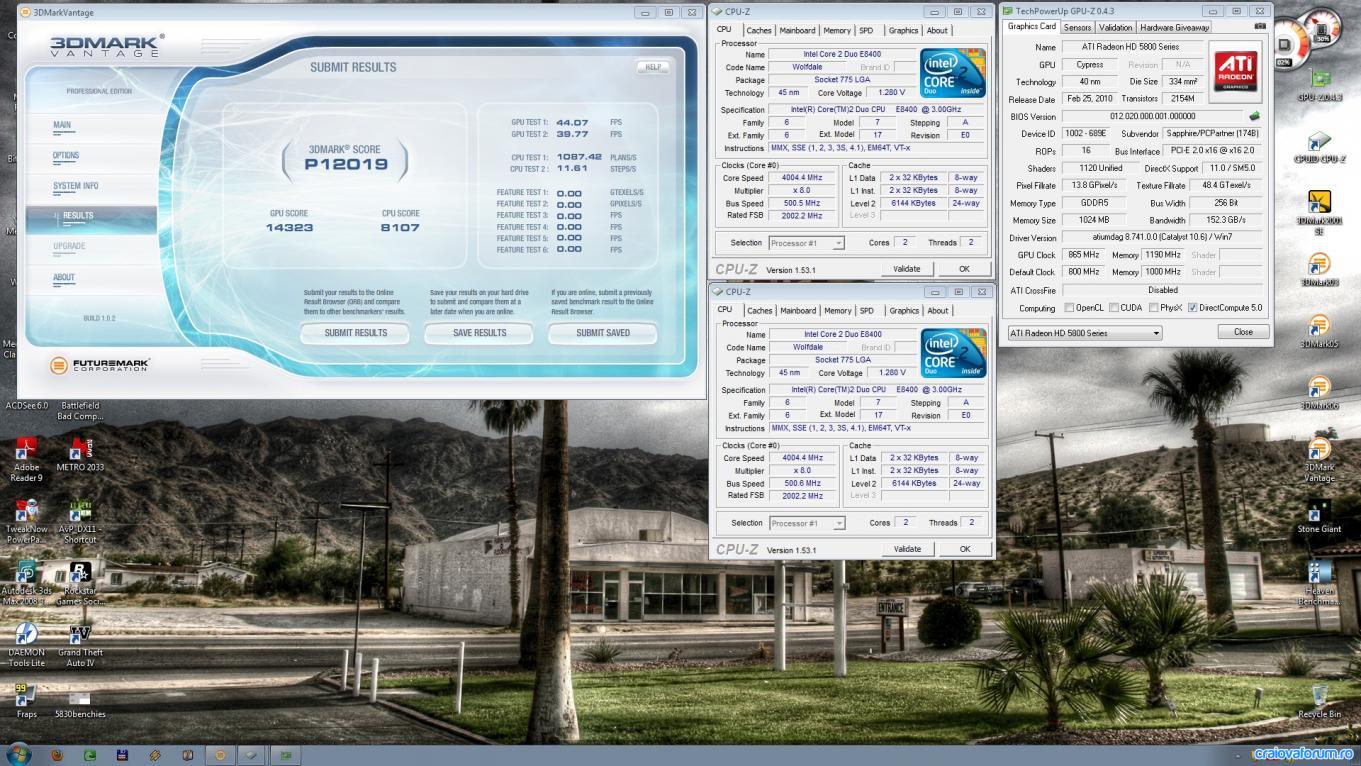
Task: Click OK in the lower CPU-Z window
Action: tap(964, 549)
